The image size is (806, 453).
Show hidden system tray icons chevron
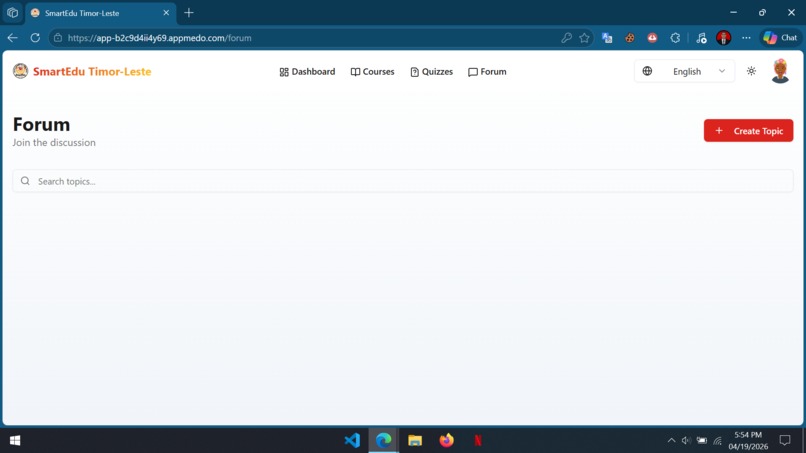671,440
